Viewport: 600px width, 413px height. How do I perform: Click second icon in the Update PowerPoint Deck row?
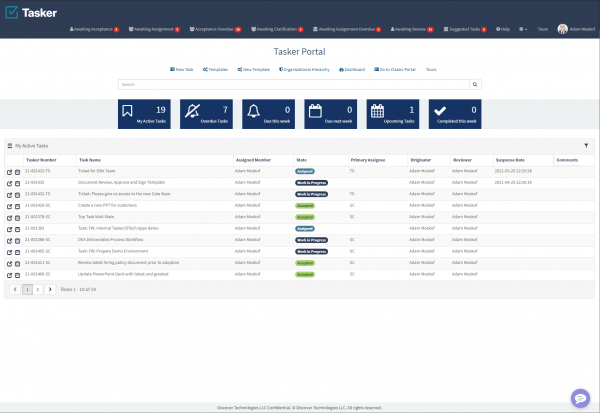click(x=18, y=276)
